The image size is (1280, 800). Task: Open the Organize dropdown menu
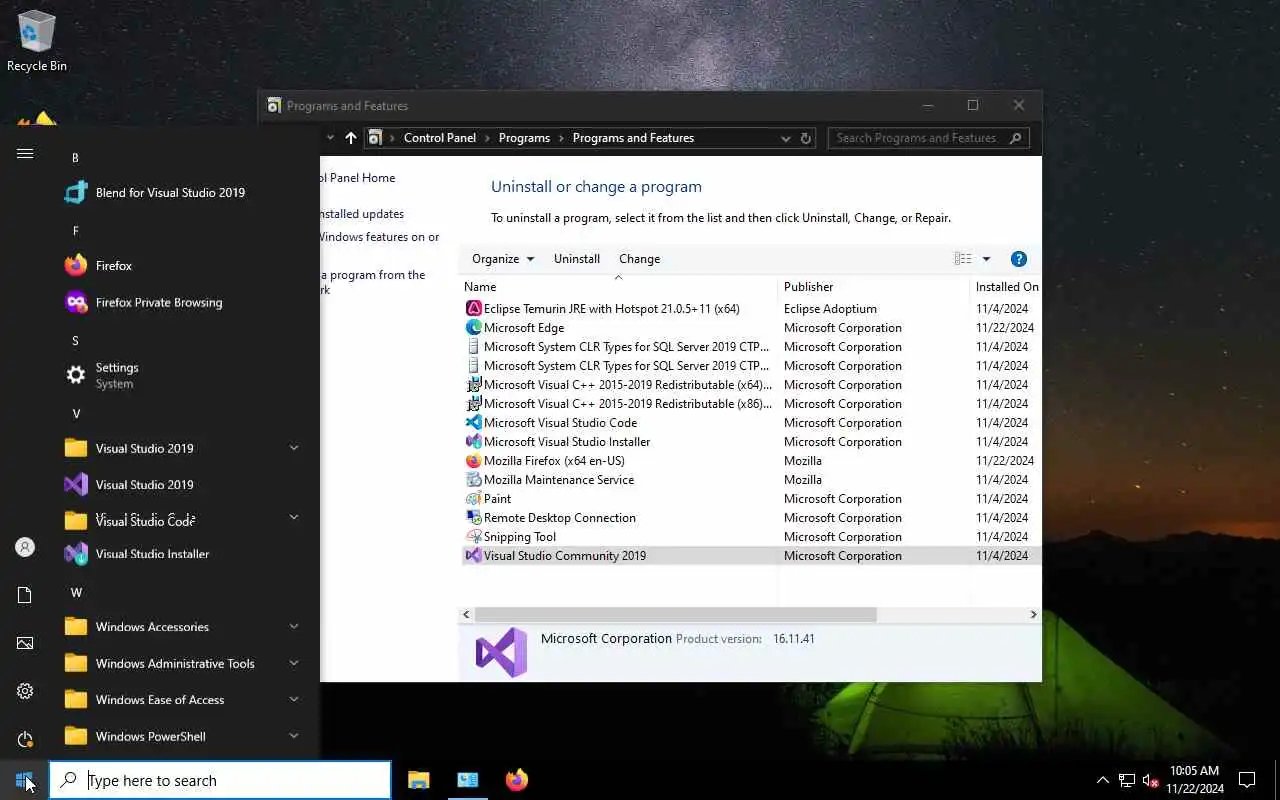503,259
